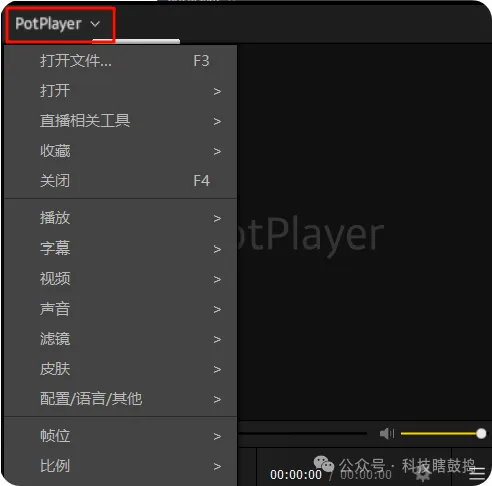Open the 声音 audio submenu
This screenshot has width=492, height=486.
point(121,309)
